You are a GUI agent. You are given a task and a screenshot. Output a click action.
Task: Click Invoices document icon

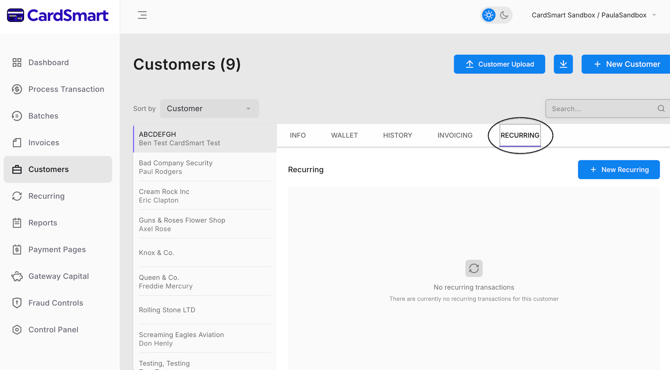pos(17,143)
